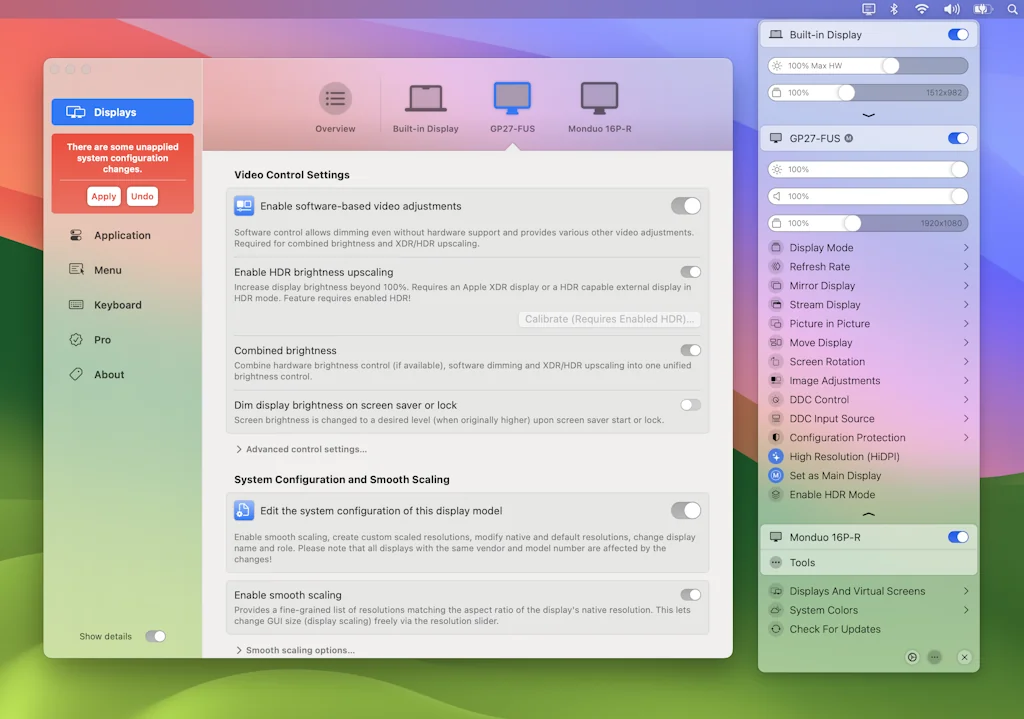Click the brightness sun icon beside GP27-FUS slider

click(776, 169)
